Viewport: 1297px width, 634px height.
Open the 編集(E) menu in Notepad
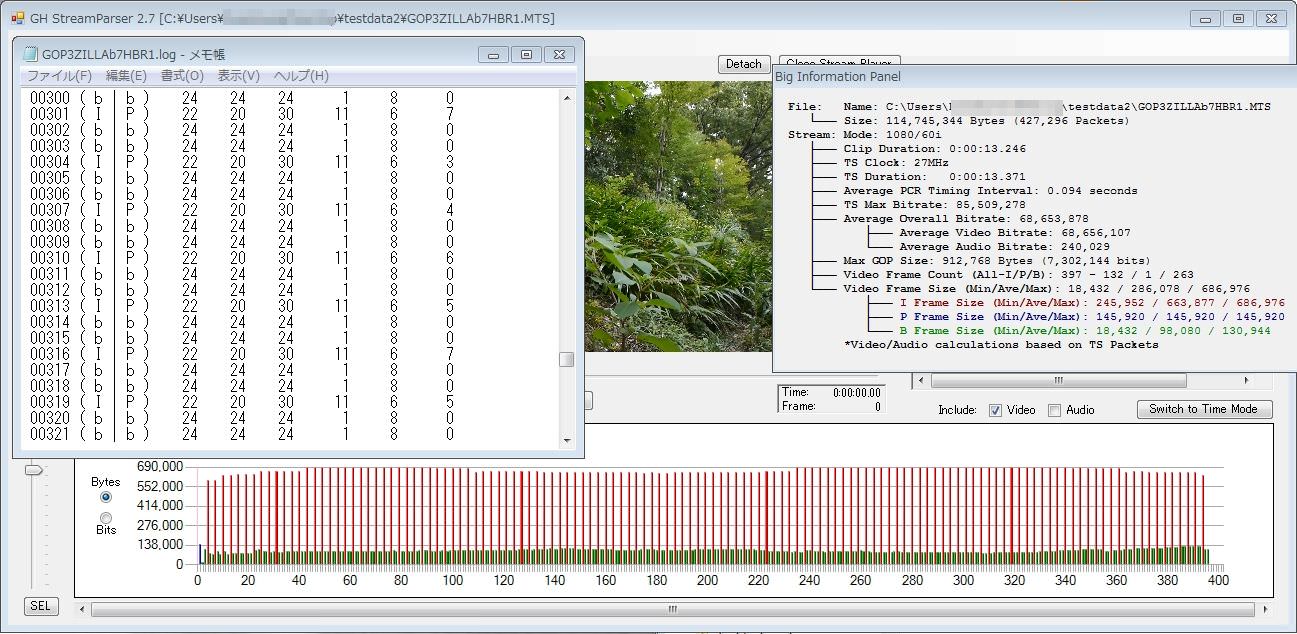[126, 76]
